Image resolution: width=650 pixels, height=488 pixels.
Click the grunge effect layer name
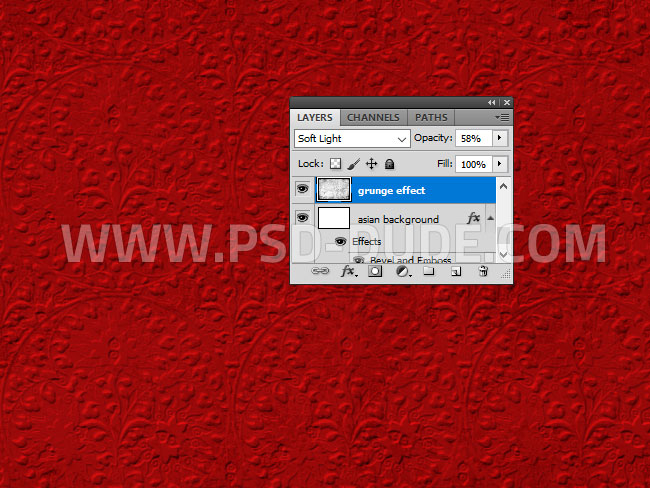point(392,191)
